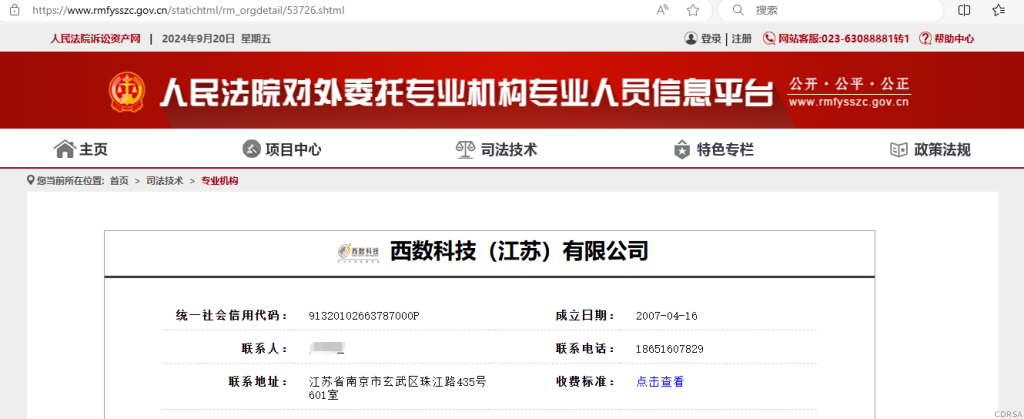
Task: Click the court emblem logo in banner
Action: point(127,92)
